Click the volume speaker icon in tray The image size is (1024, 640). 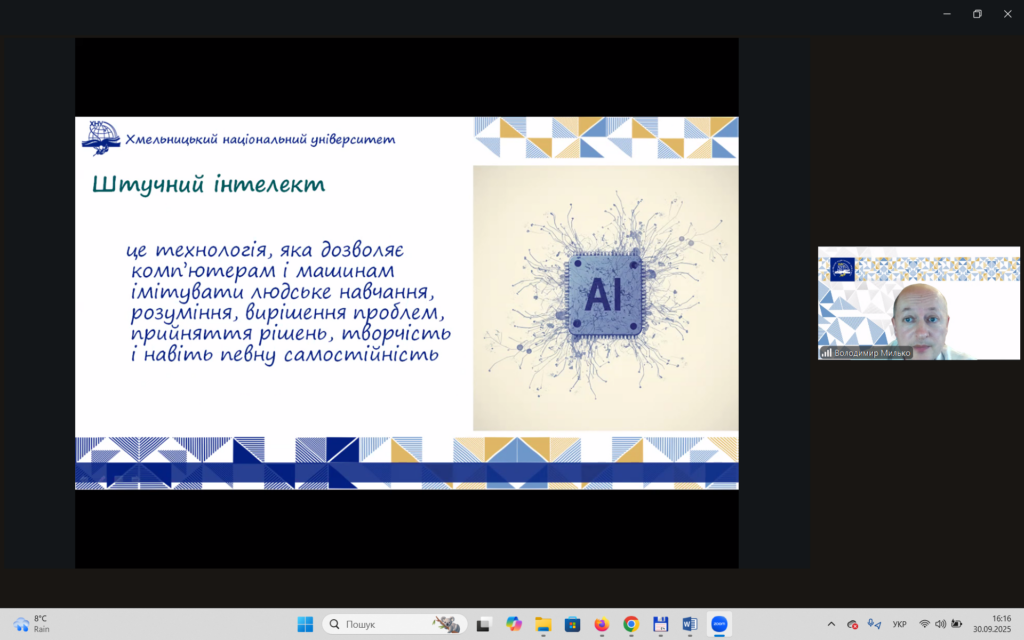[941, 624]
